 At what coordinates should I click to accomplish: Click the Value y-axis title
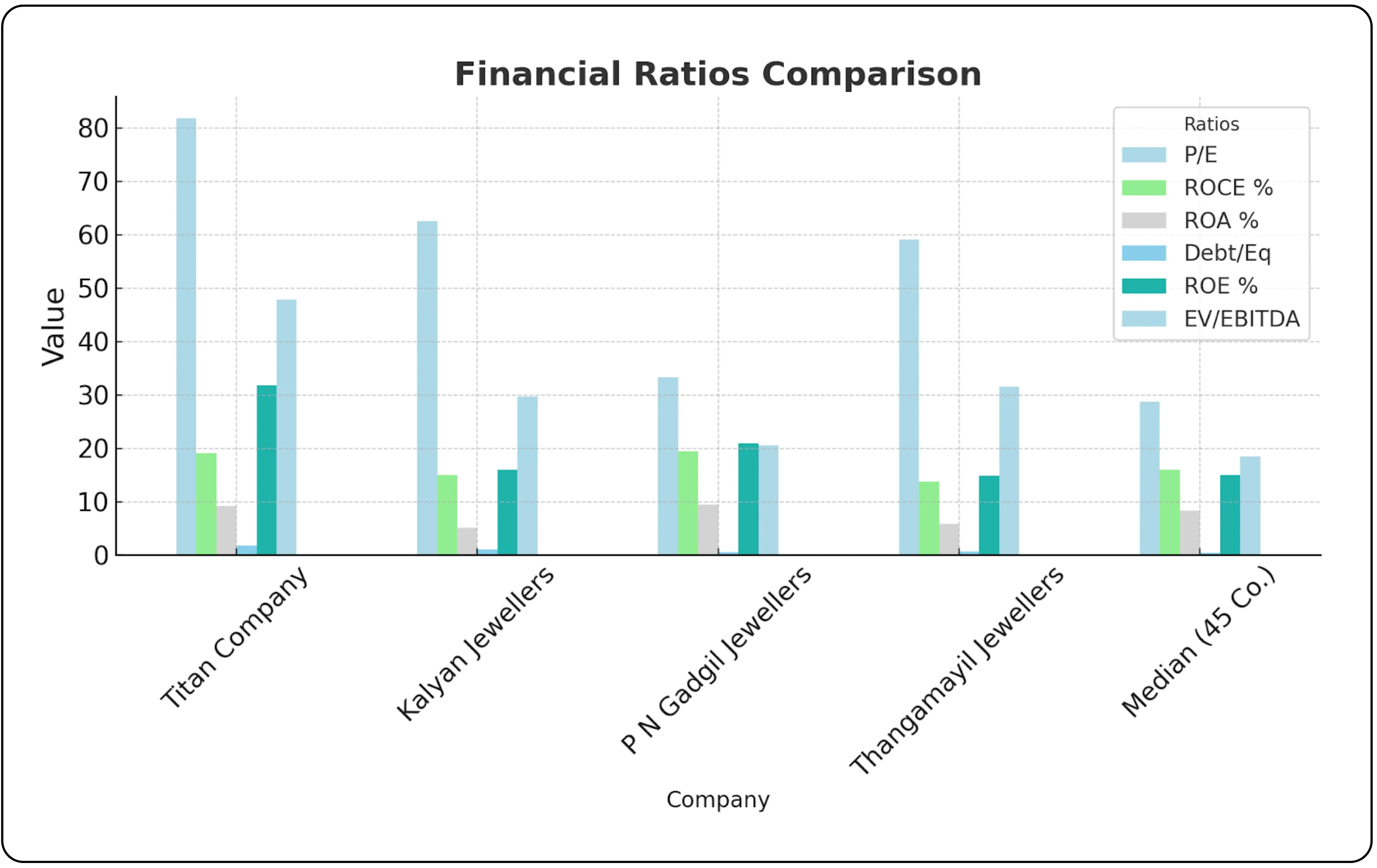point(54,327)
